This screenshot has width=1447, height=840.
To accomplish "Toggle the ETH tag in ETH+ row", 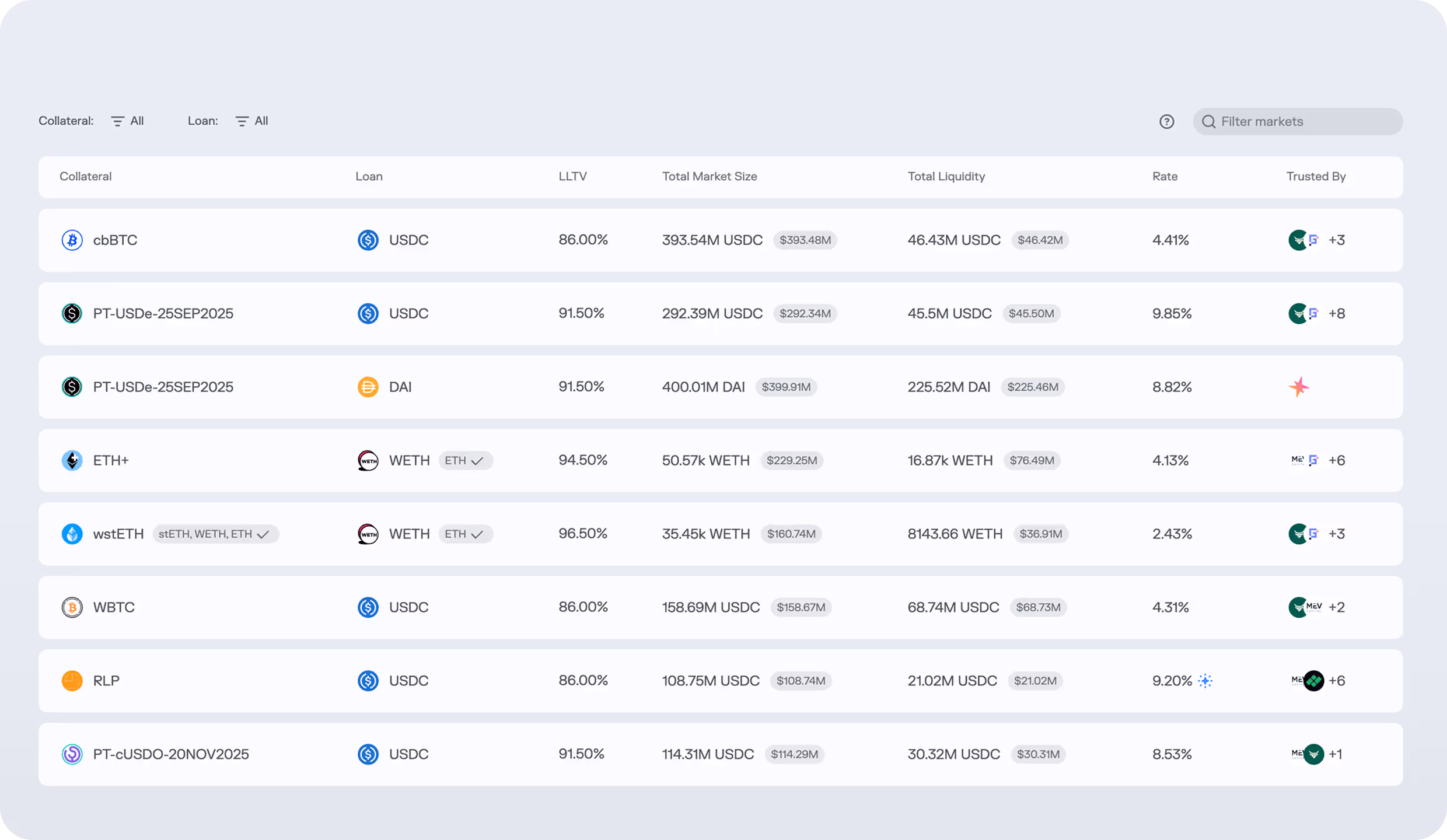I will tap(465, 460).
